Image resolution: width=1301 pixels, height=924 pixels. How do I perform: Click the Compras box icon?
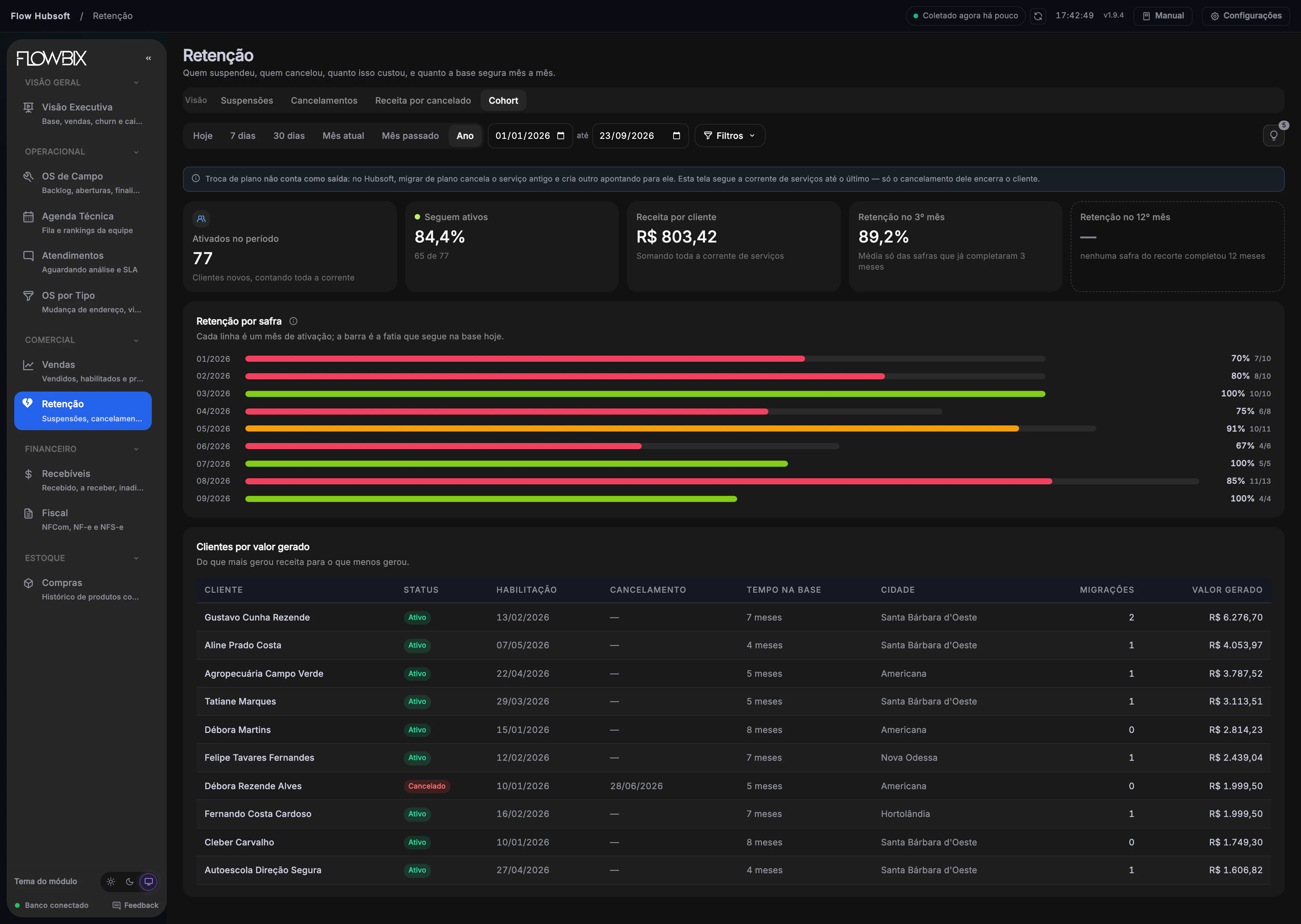click(x=28, y=583)
